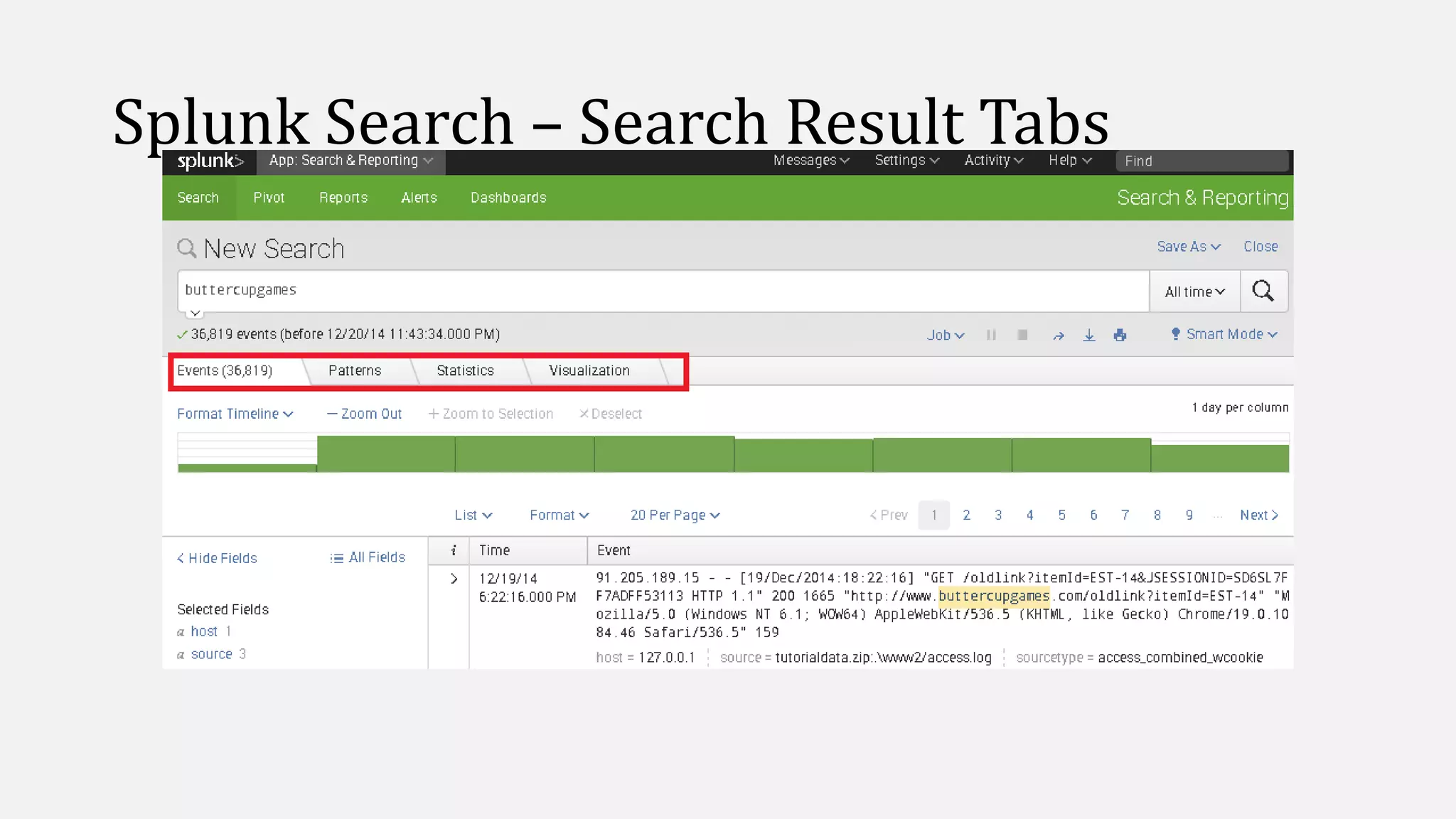This screenshot has height=819, width=1456.
Task: Click the Close link
Action: tap(1260, 247)
